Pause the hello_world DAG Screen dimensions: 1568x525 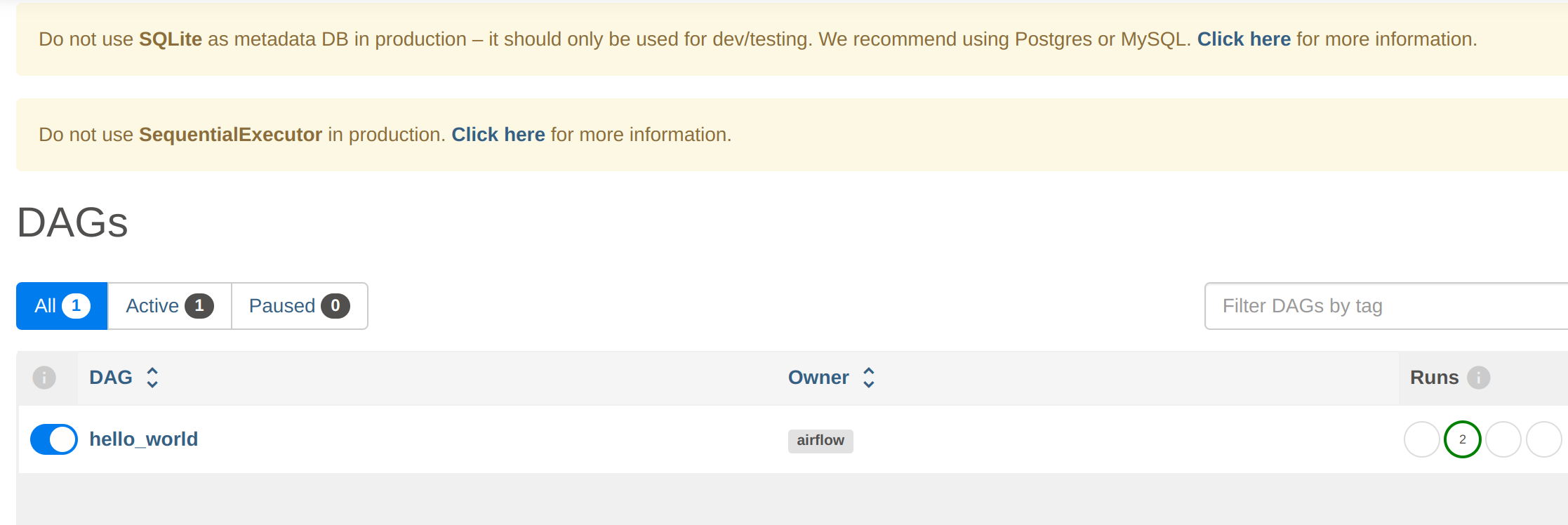pyautogui.click(x=53, y=439)
